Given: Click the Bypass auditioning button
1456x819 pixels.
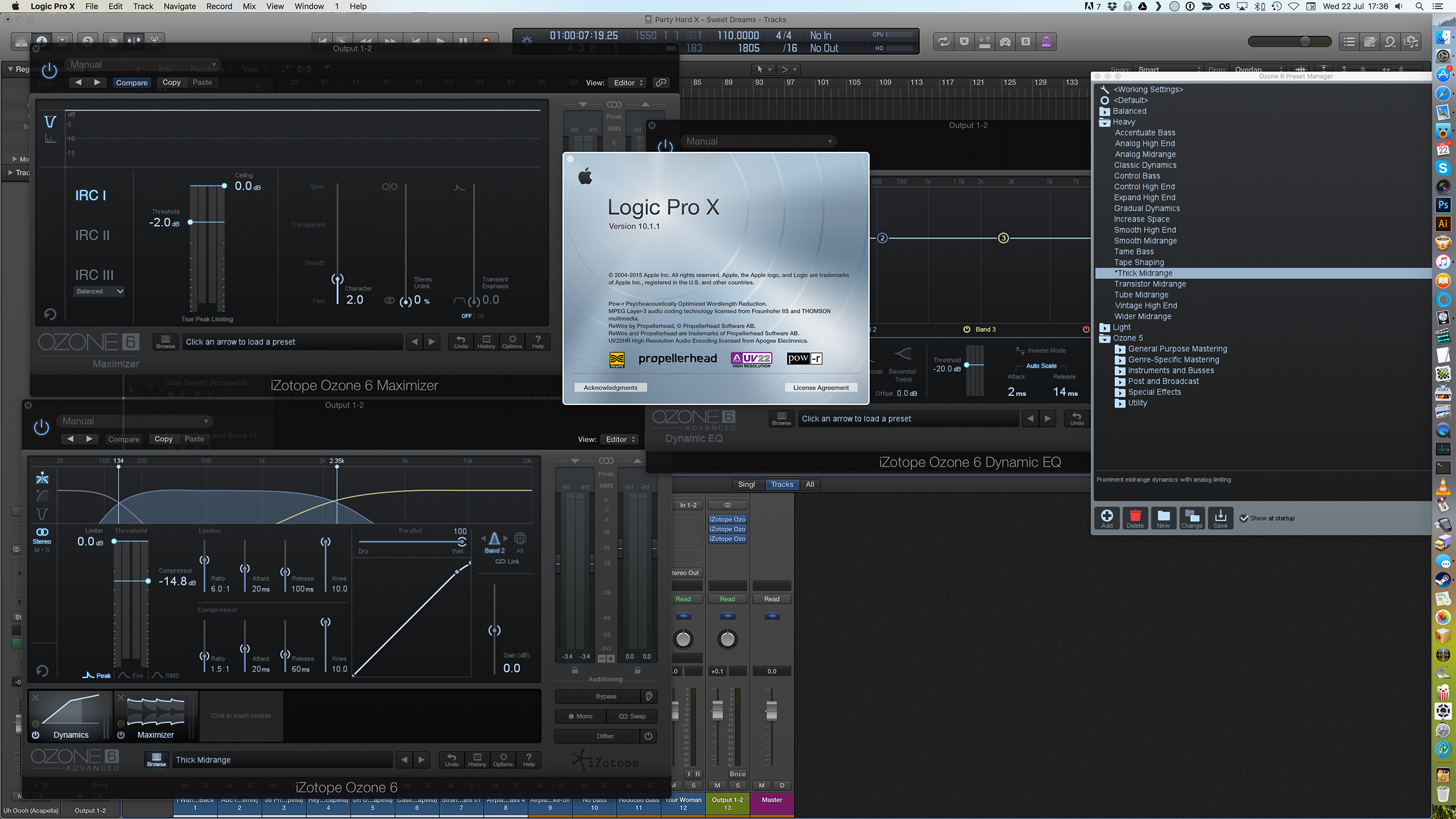Looking at the screenshot, I should (597, 696).
